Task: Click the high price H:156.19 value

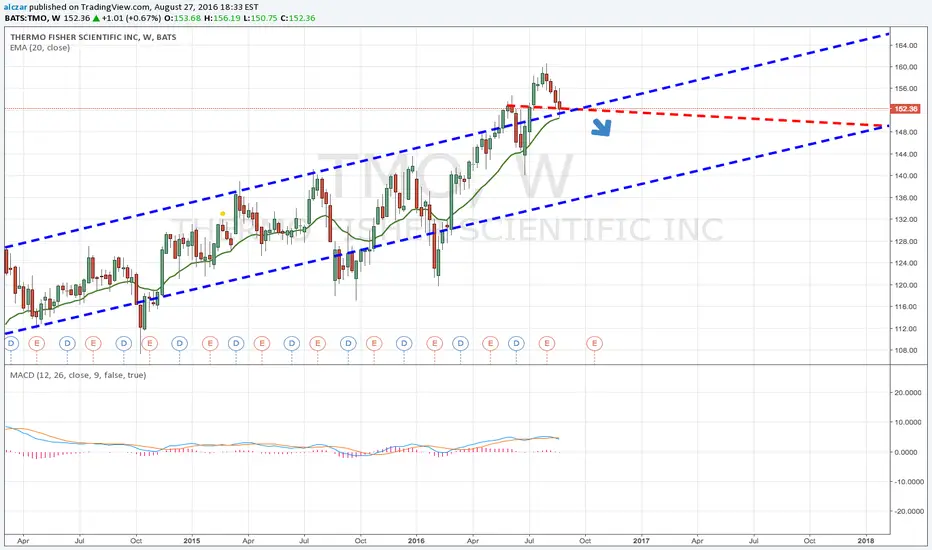Action: tap(222, 18)
